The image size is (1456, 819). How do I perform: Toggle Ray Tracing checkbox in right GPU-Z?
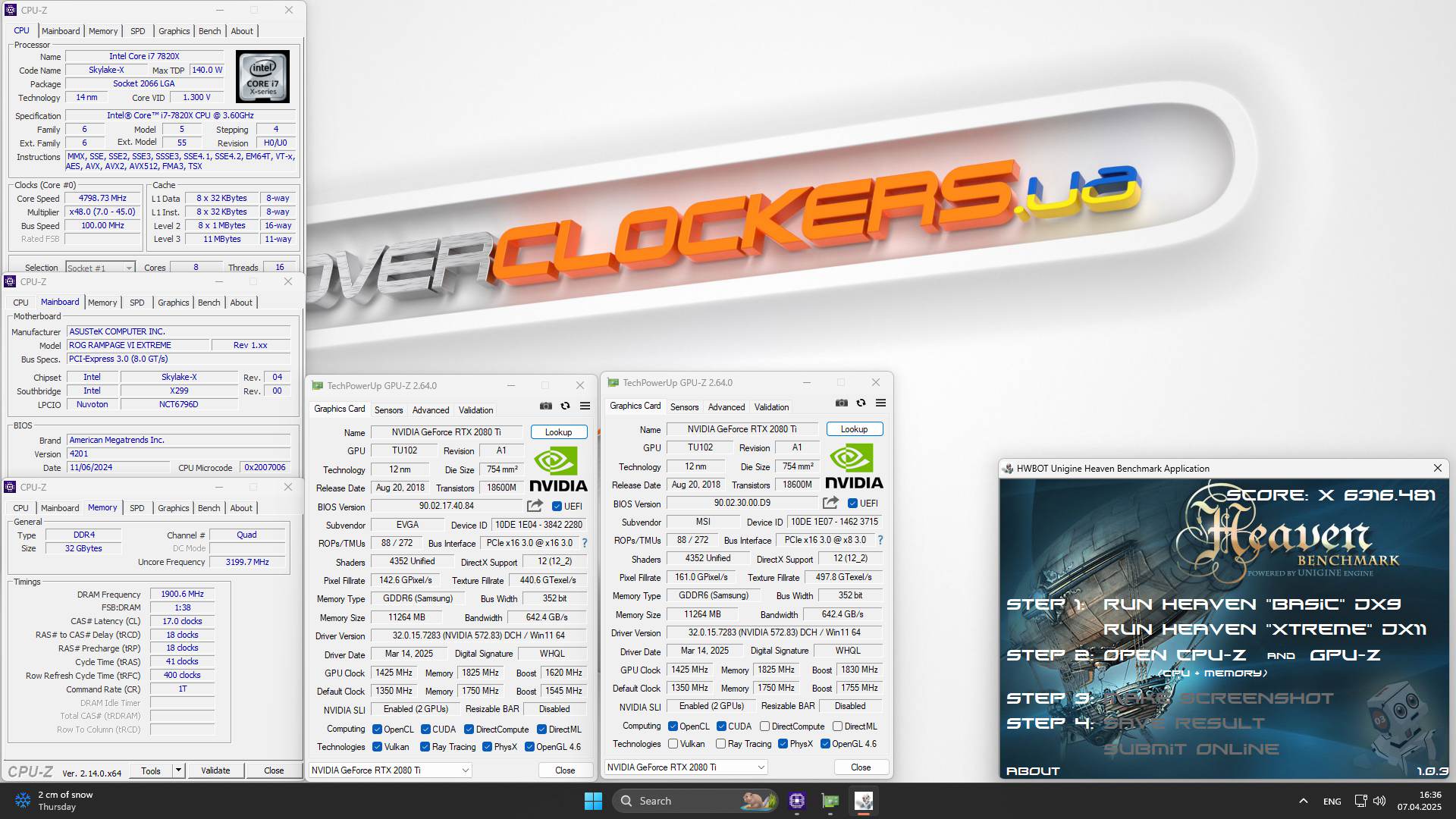click(x=720, y=744)
